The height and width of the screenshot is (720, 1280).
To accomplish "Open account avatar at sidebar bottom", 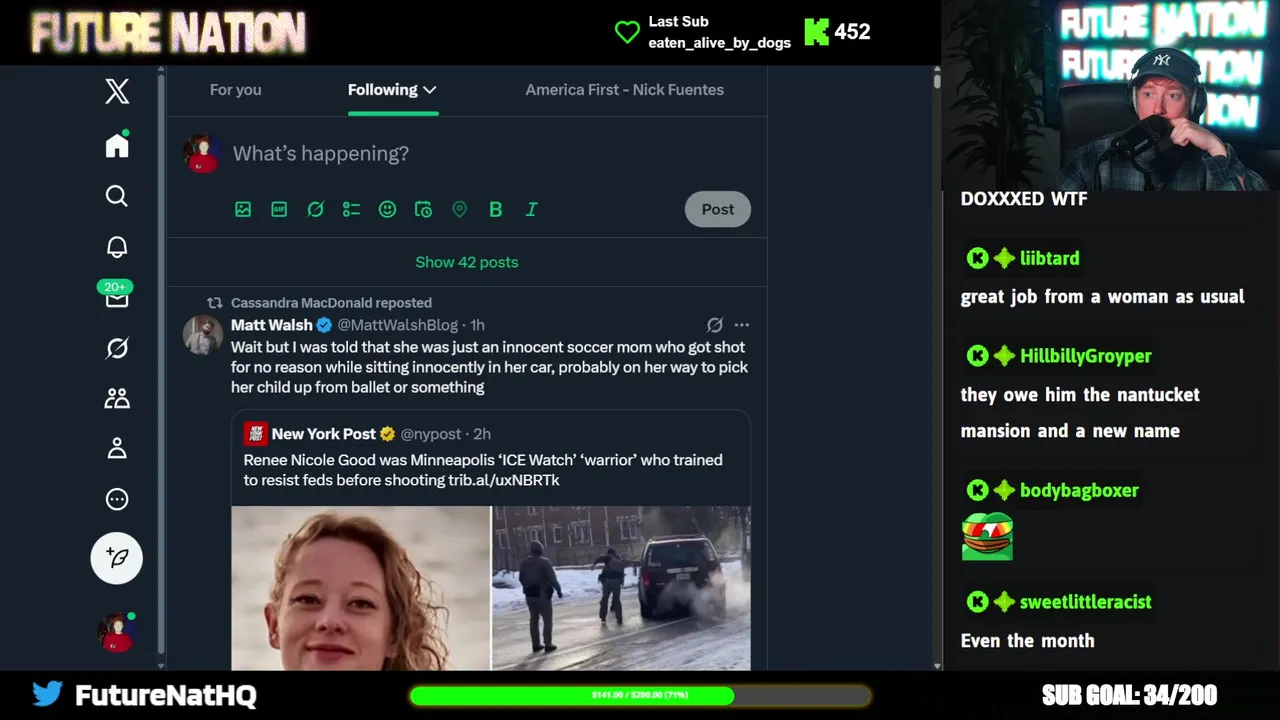I will click(x=116, y=632).
